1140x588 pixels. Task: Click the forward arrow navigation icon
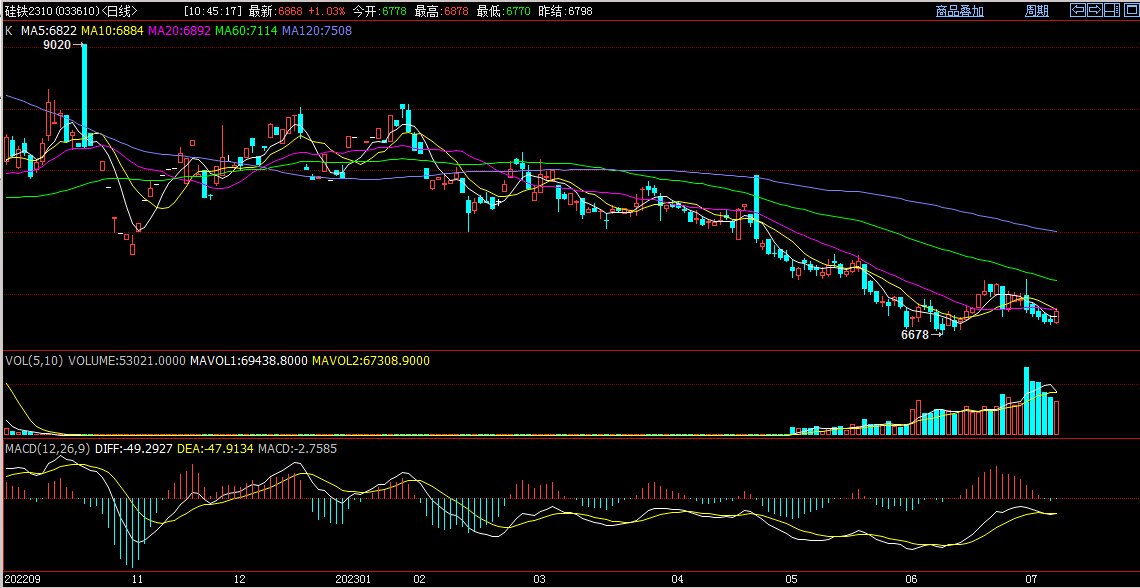1094,10
